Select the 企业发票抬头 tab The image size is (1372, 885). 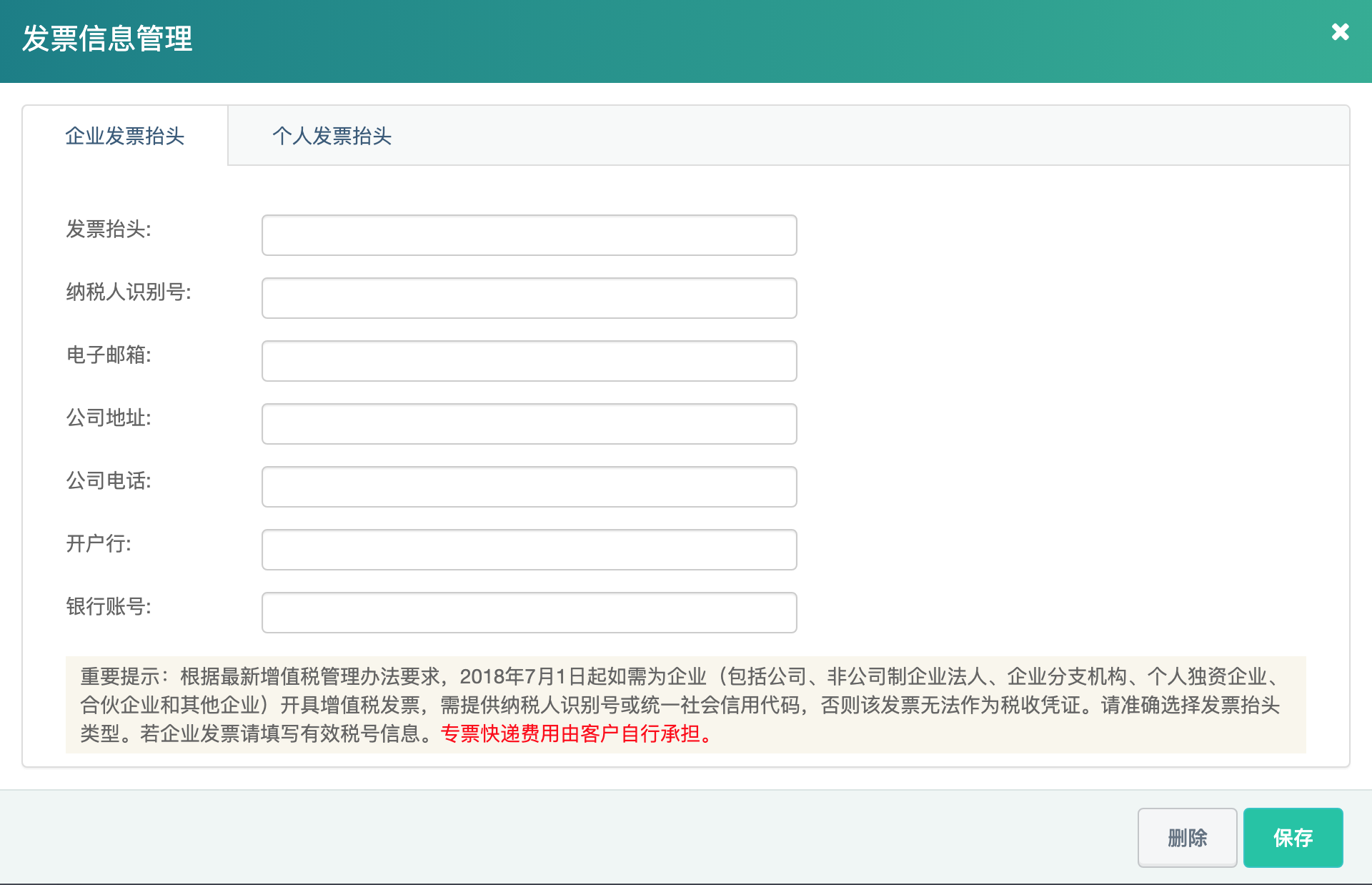point(124,136)
